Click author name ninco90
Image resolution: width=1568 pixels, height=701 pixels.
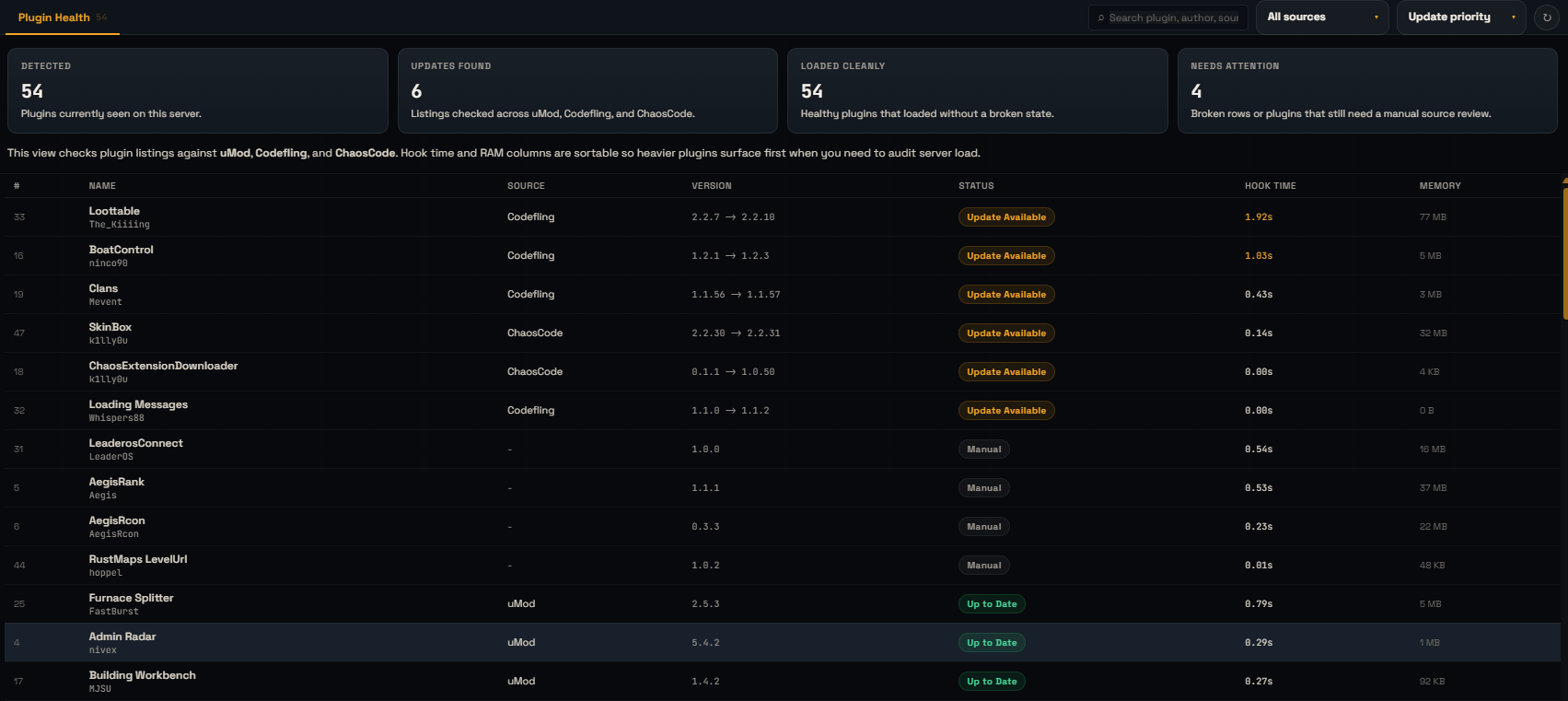point(108,263)
